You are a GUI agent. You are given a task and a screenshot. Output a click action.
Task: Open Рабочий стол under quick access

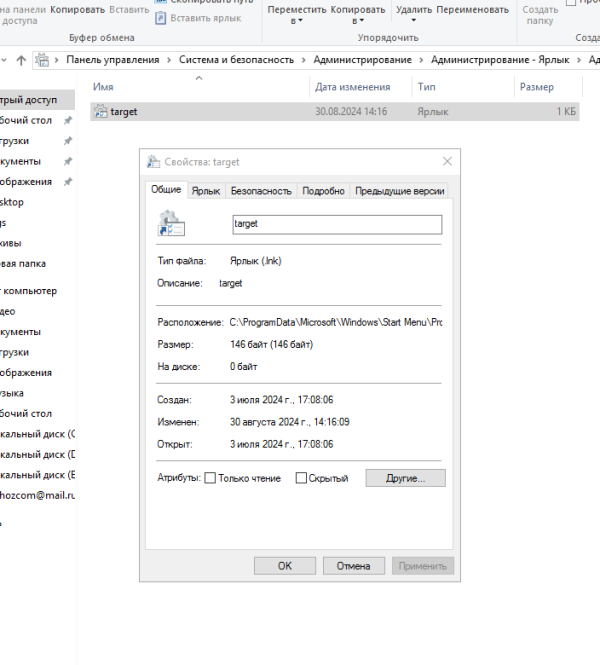26,120
